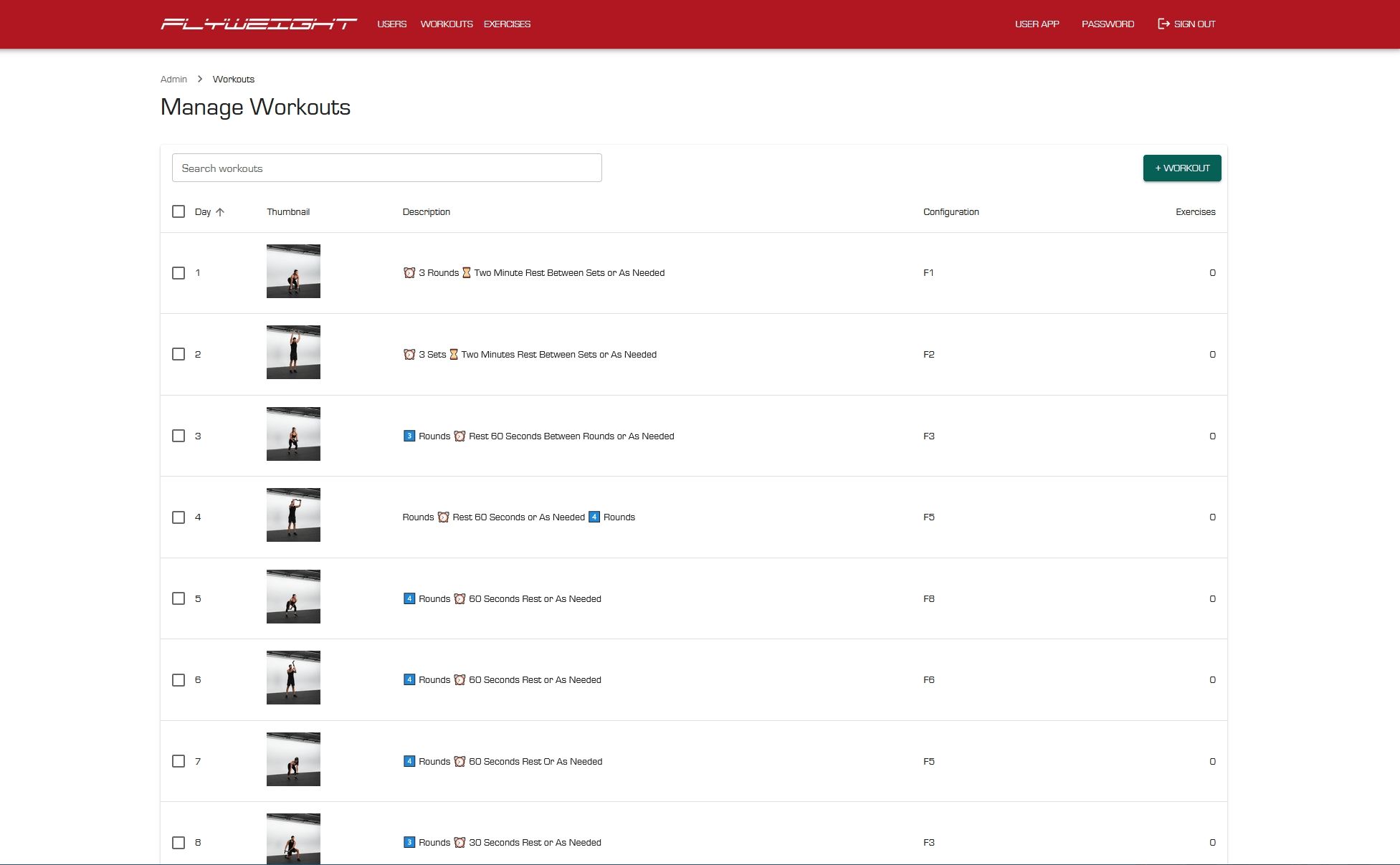1400x865 pixels.
Task: Click Day 6 '60 Seconds Rest' description
Action: coord(502,680)
